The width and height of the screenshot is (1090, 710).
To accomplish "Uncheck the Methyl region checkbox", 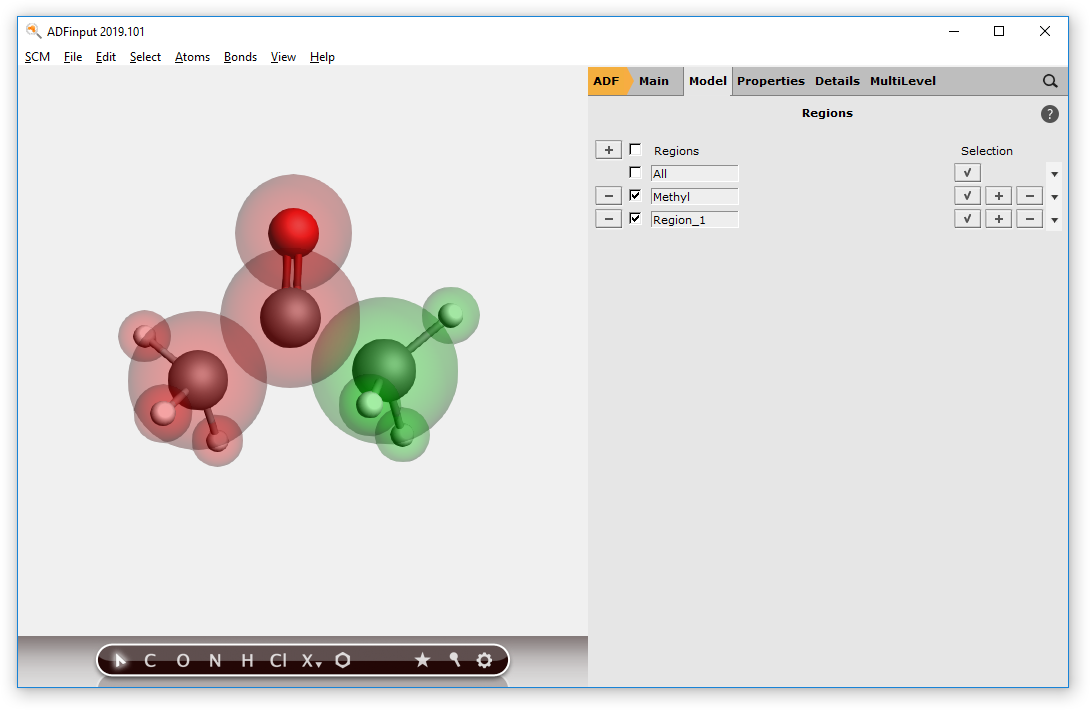I will (x=635, y=196).
